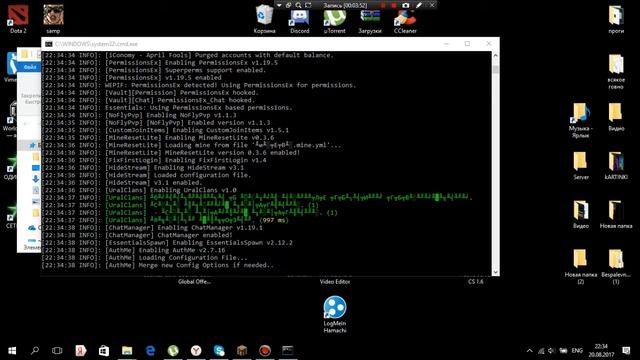This screenshot has height=360, width=640.
Task: Open Yandex Browser from the taskbar
Action: pos(196,351)
